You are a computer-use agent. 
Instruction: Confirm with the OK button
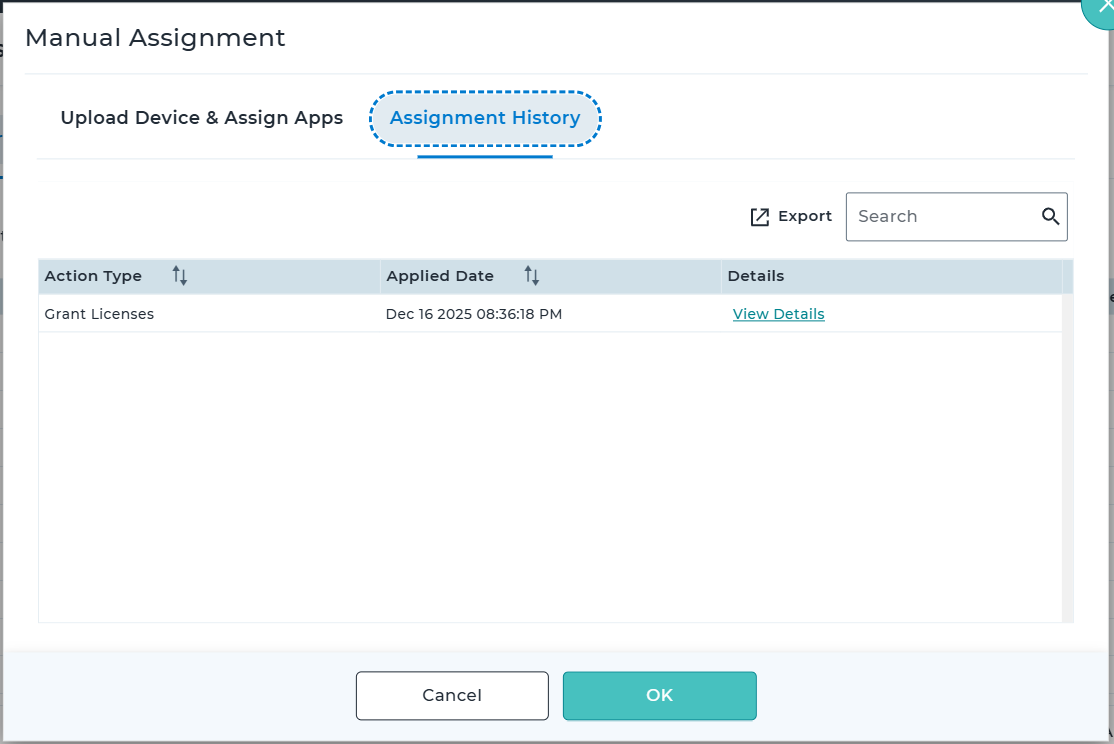tap(659, 696)
